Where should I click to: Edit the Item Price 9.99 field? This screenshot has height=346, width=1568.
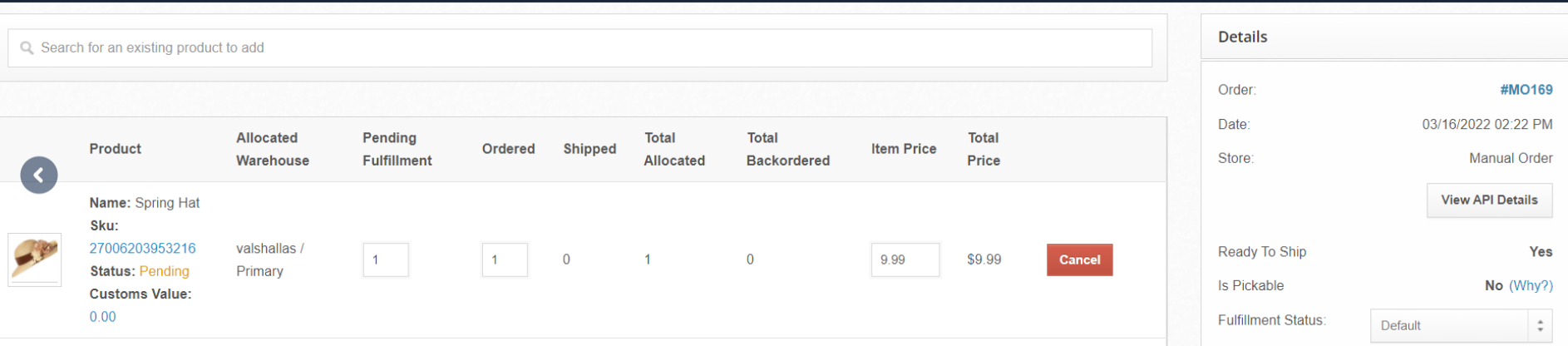905,259
